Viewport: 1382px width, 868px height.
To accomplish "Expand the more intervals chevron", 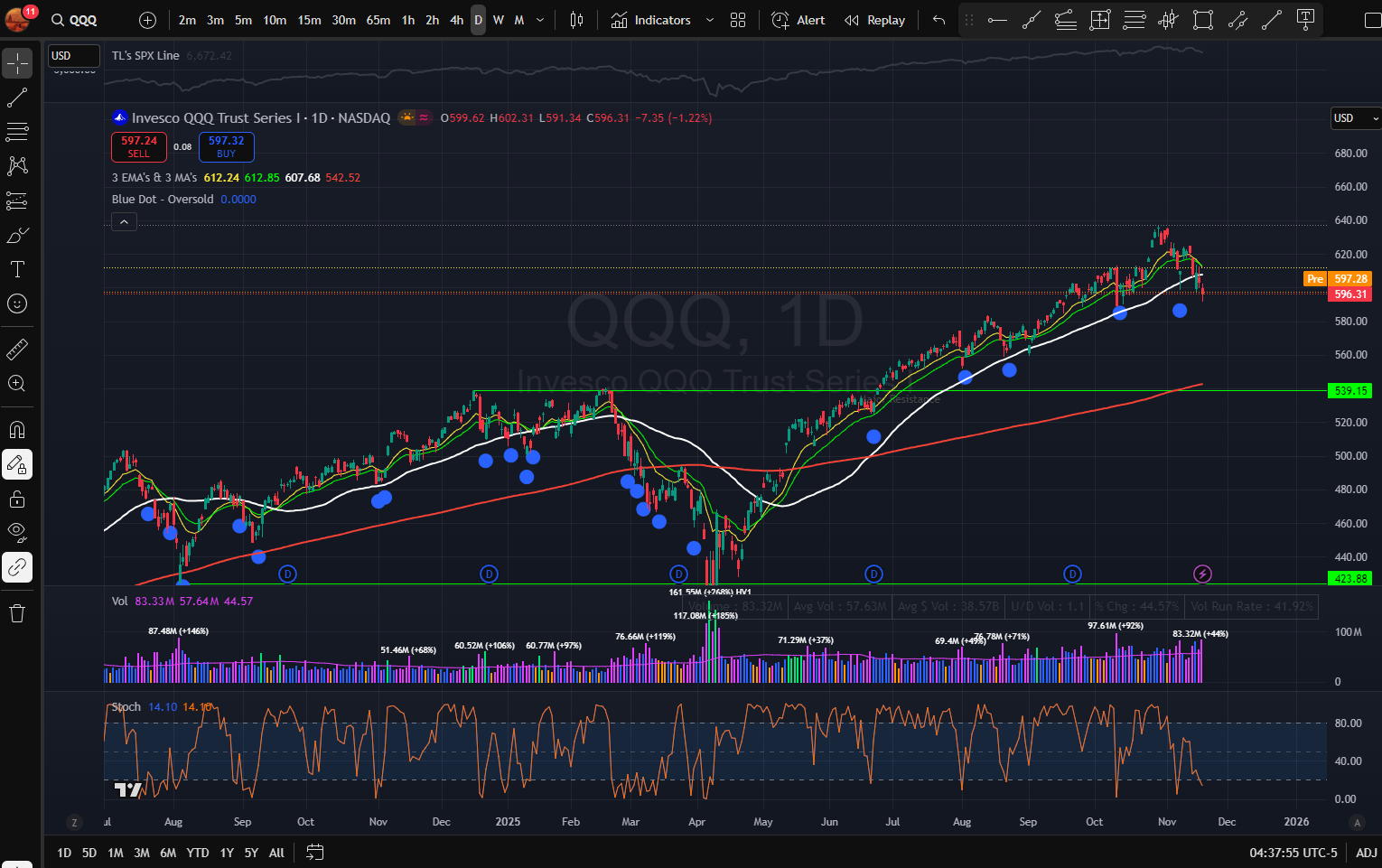I will [540, 20].
